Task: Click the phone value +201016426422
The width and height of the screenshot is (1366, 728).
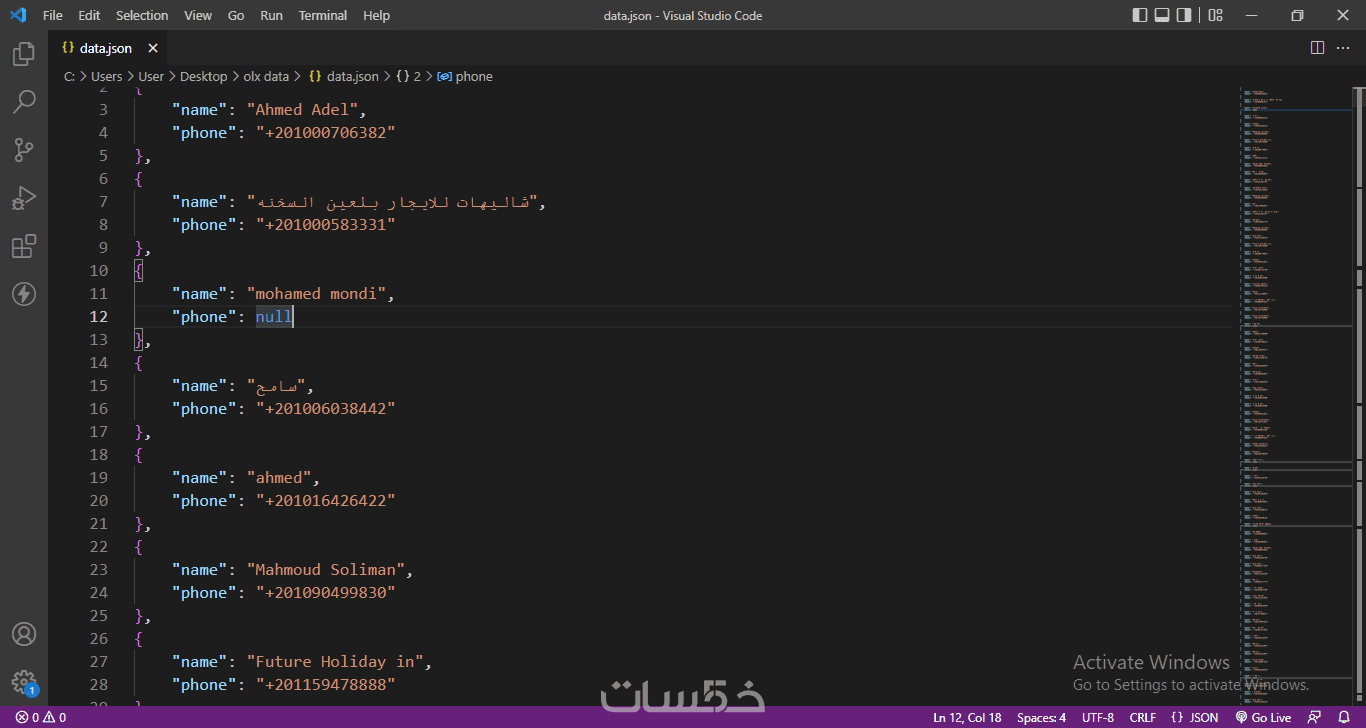Action: (326, 501)
